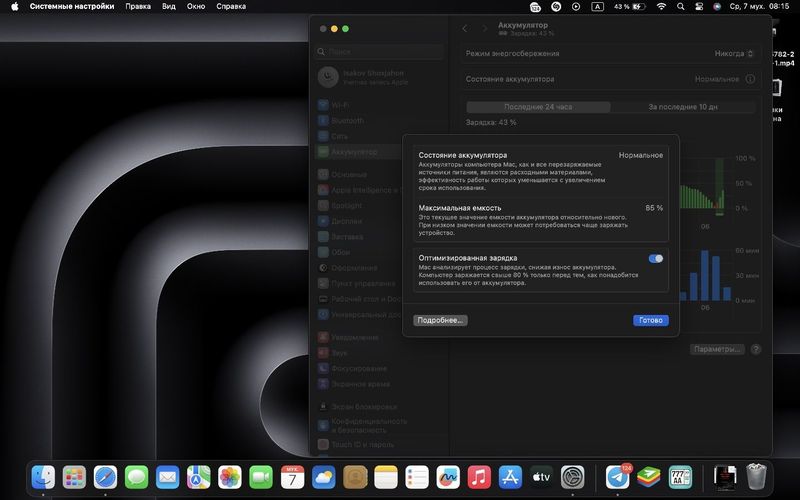Click the help question mark button

point(756,349)
